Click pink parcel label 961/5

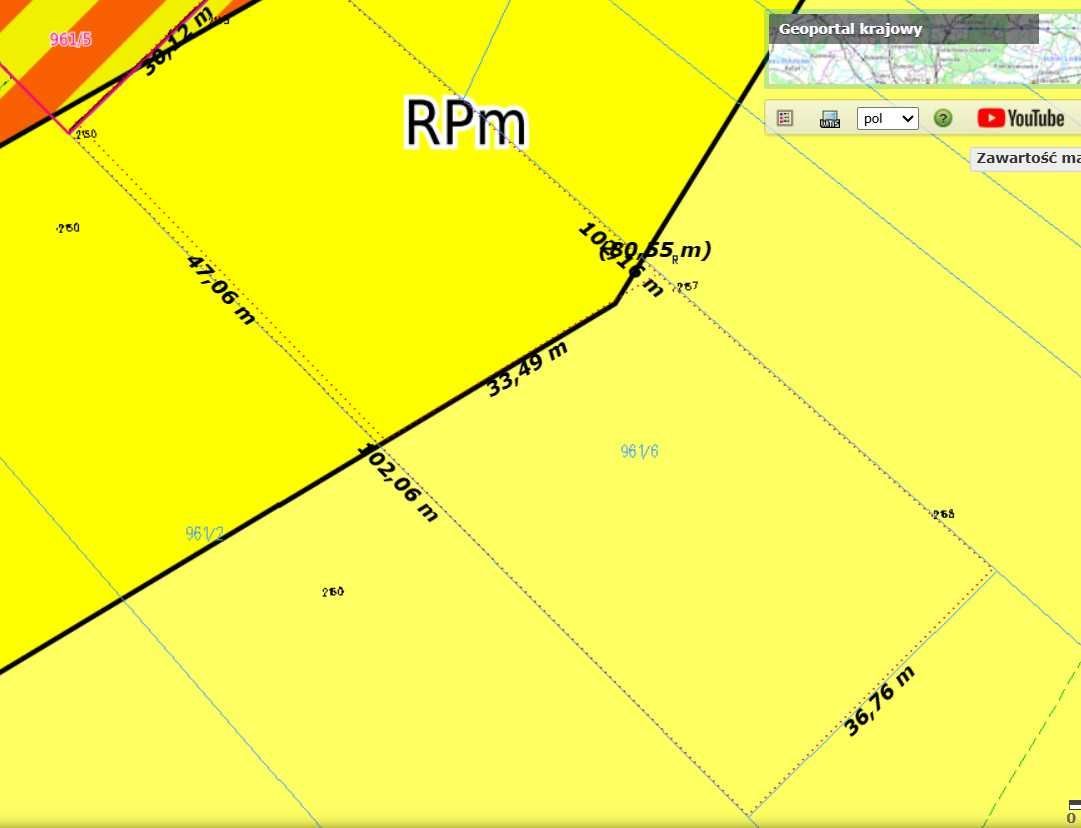70,39
